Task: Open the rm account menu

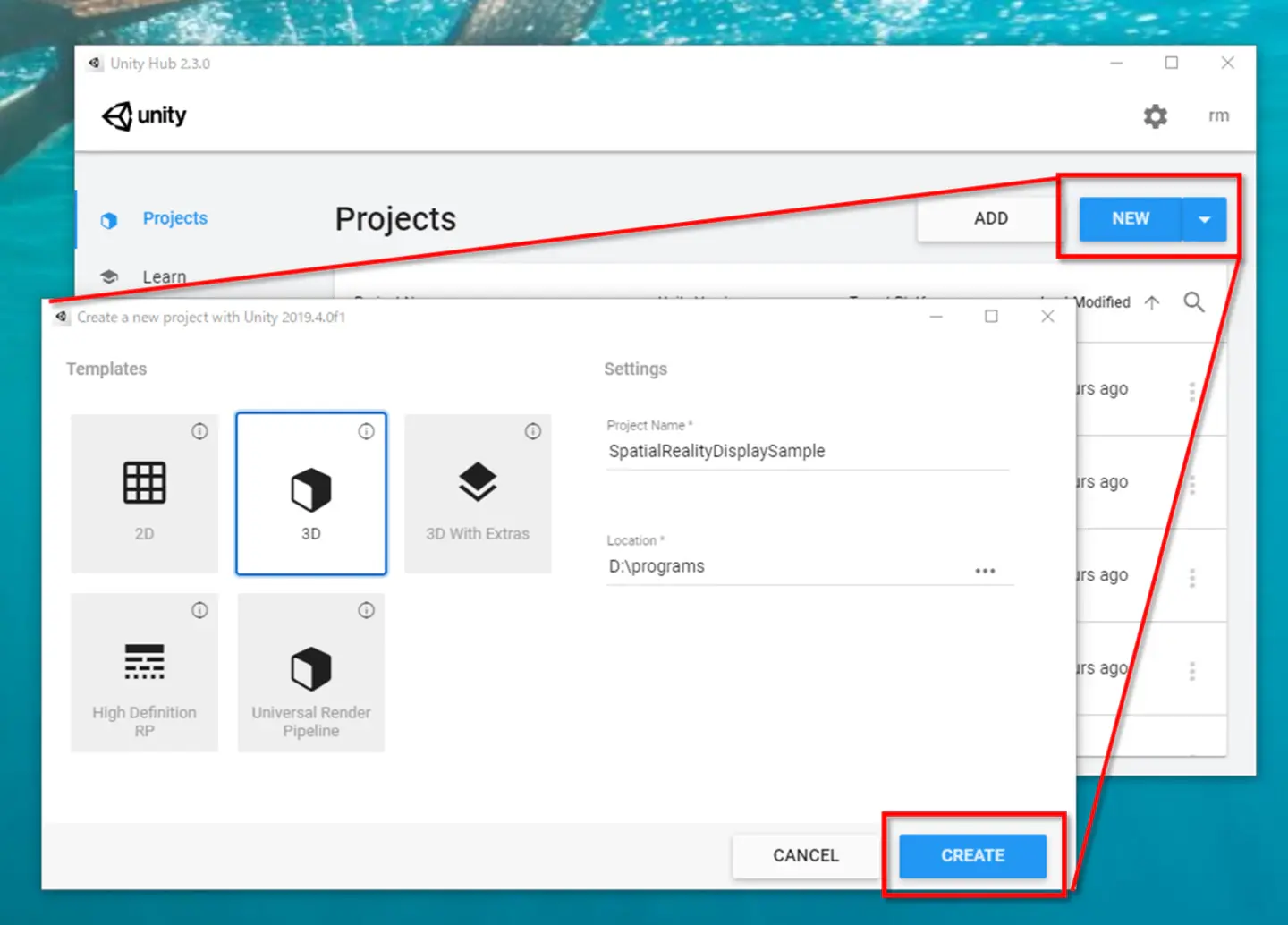Action: [1218, 116]
